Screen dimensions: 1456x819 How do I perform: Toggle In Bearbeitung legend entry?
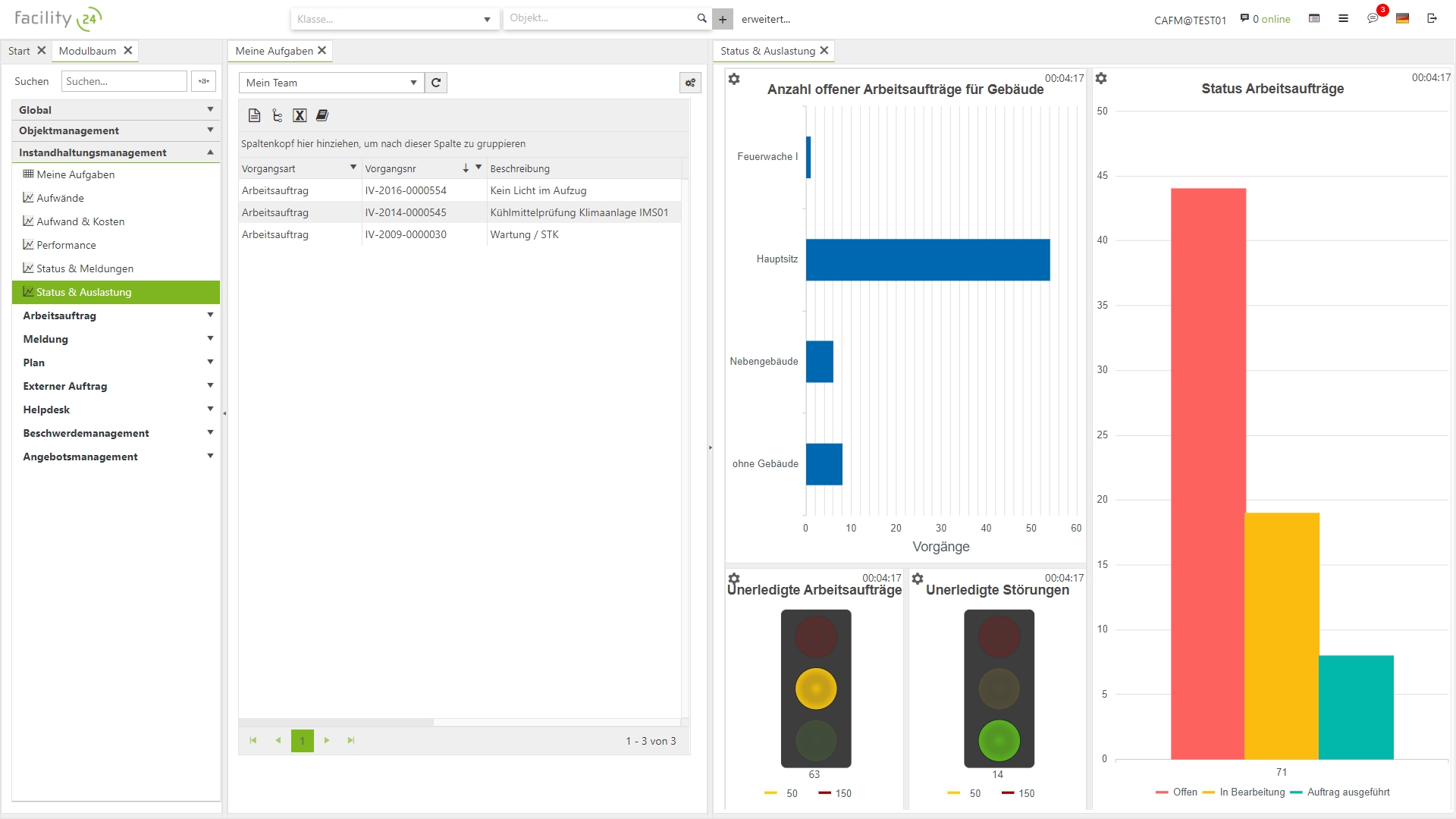coord(1251,792)
